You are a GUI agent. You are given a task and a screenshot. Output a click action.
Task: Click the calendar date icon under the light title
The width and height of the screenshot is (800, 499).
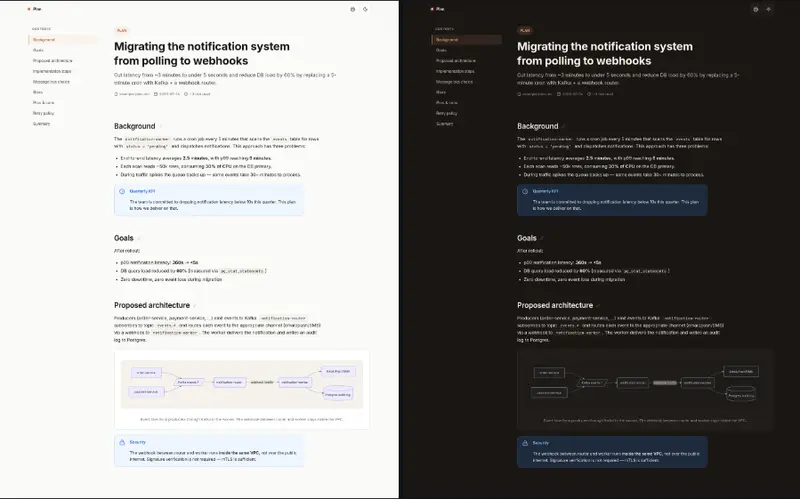click(156, 94)
